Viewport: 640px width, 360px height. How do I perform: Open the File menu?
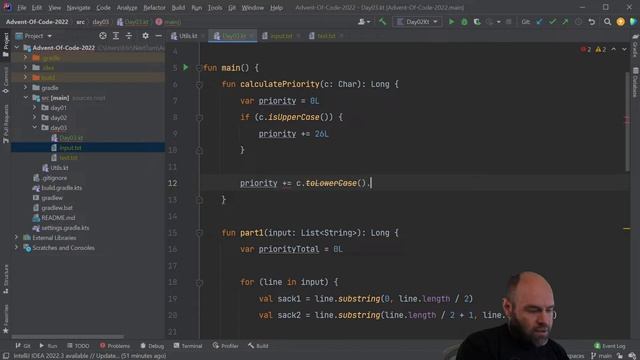click(22, 7)
